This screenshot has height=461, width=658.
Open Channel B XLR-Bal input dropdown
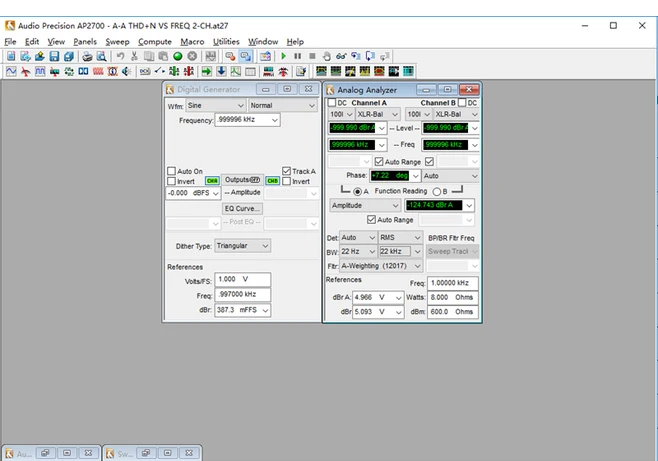click(456, 114)
